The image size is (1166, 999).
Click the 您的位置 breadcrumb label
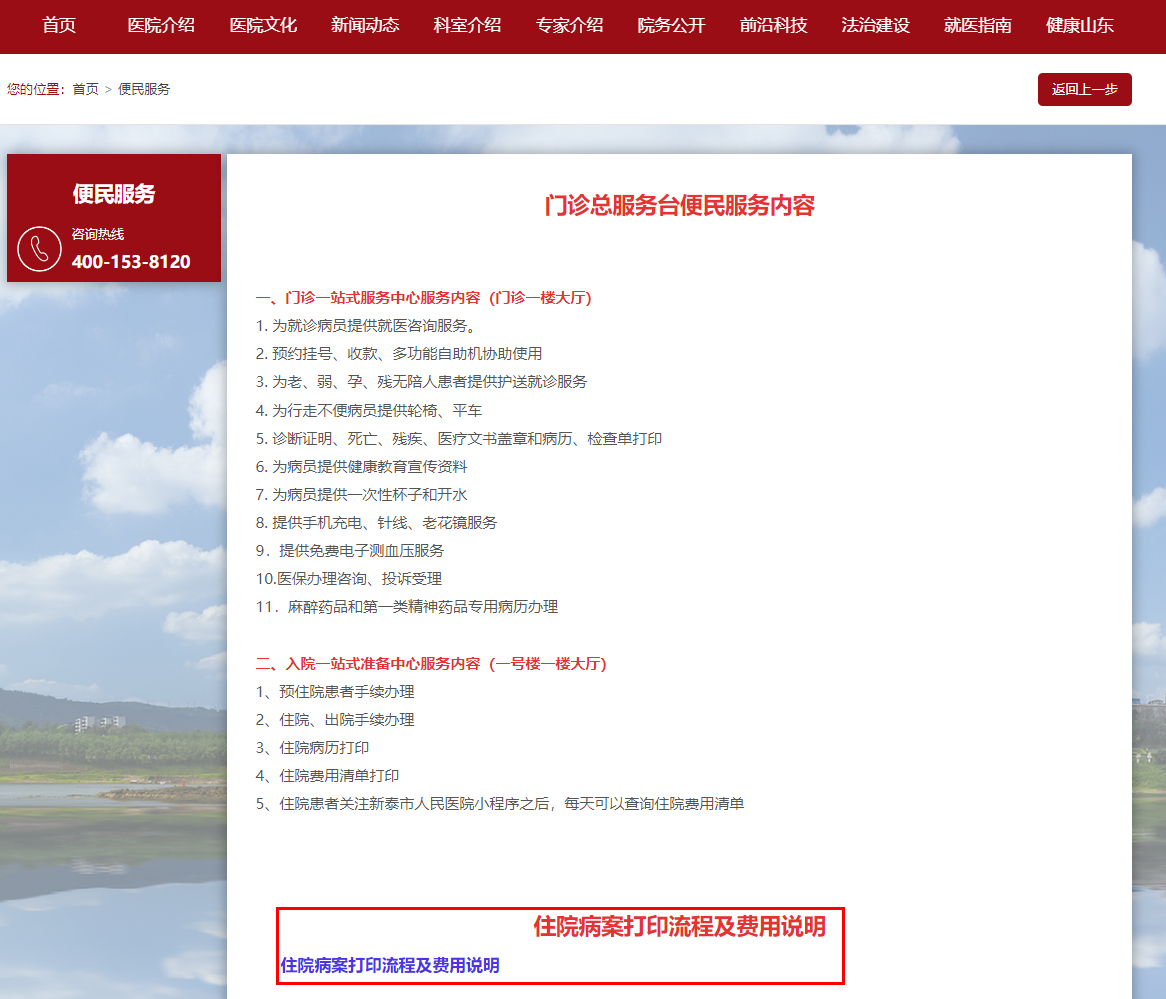tap(36, 89)
